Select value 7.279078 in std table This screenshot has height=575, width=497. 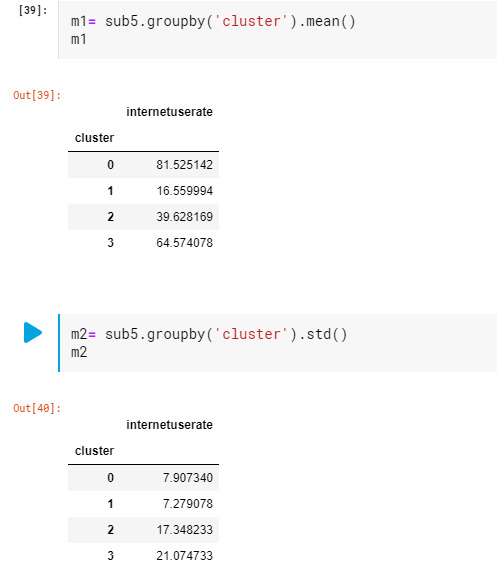(x=188, y=504)
